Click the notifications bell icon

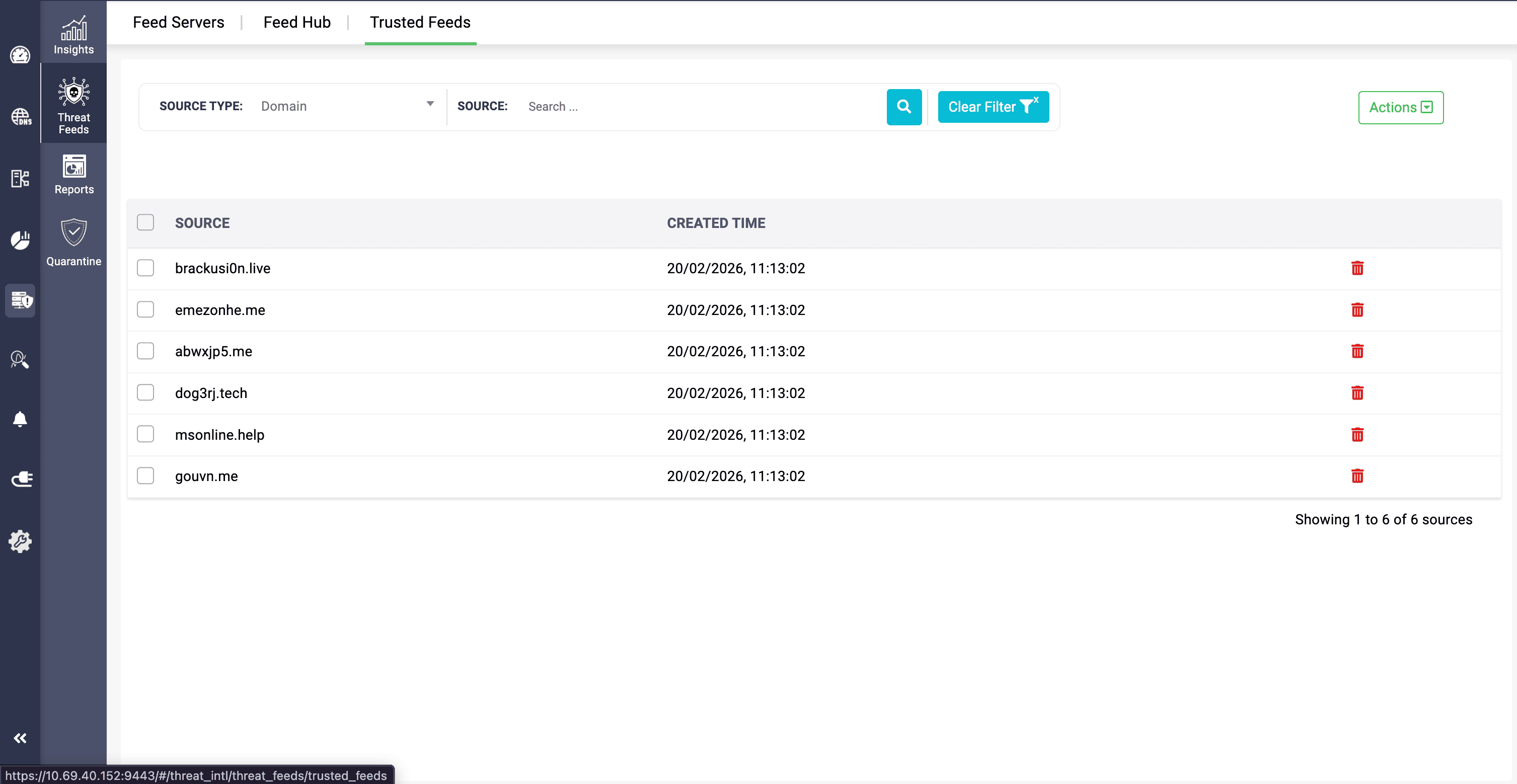20,419
